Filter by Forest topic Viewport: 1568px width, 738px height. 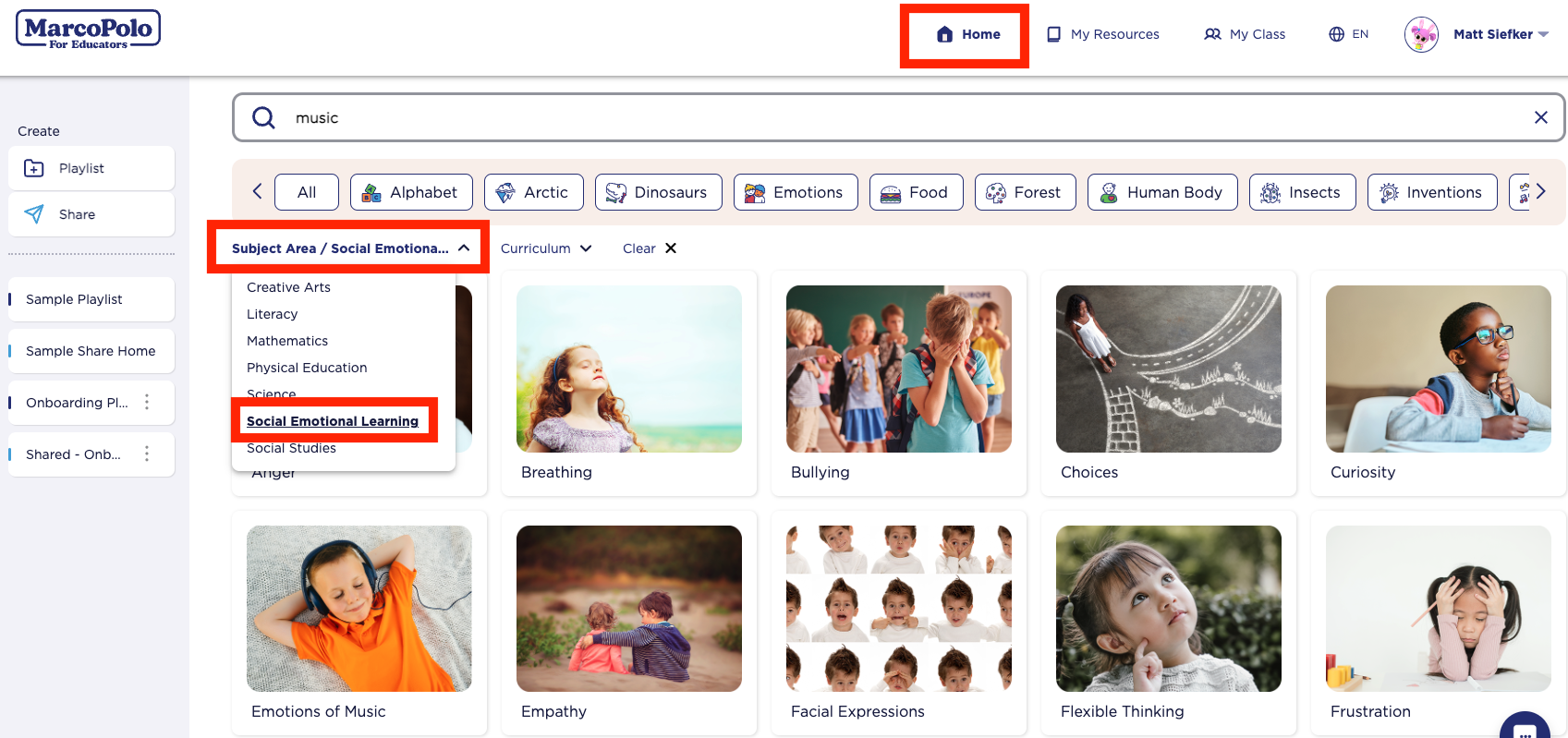tap(1026, 192)
